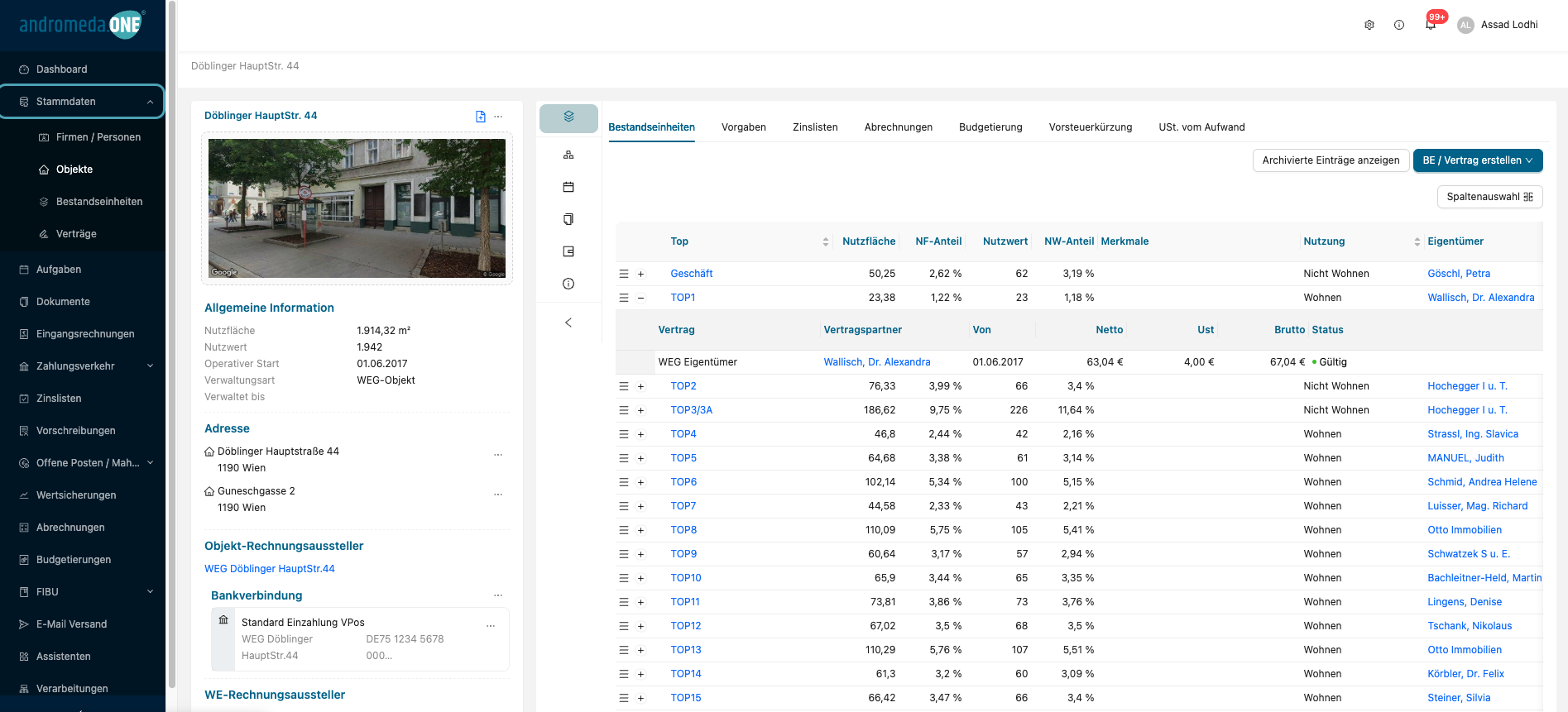Screen dimensions: 1568x712
Task: Open row menu for Geschäft unit
Action: pos(624,274)
